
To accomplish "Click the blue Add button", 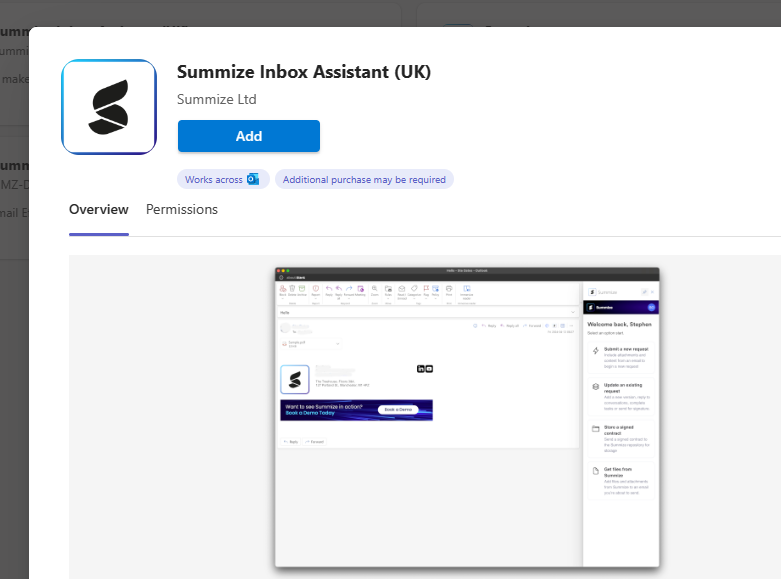I will pyautogui.click(x=249, y=136).
